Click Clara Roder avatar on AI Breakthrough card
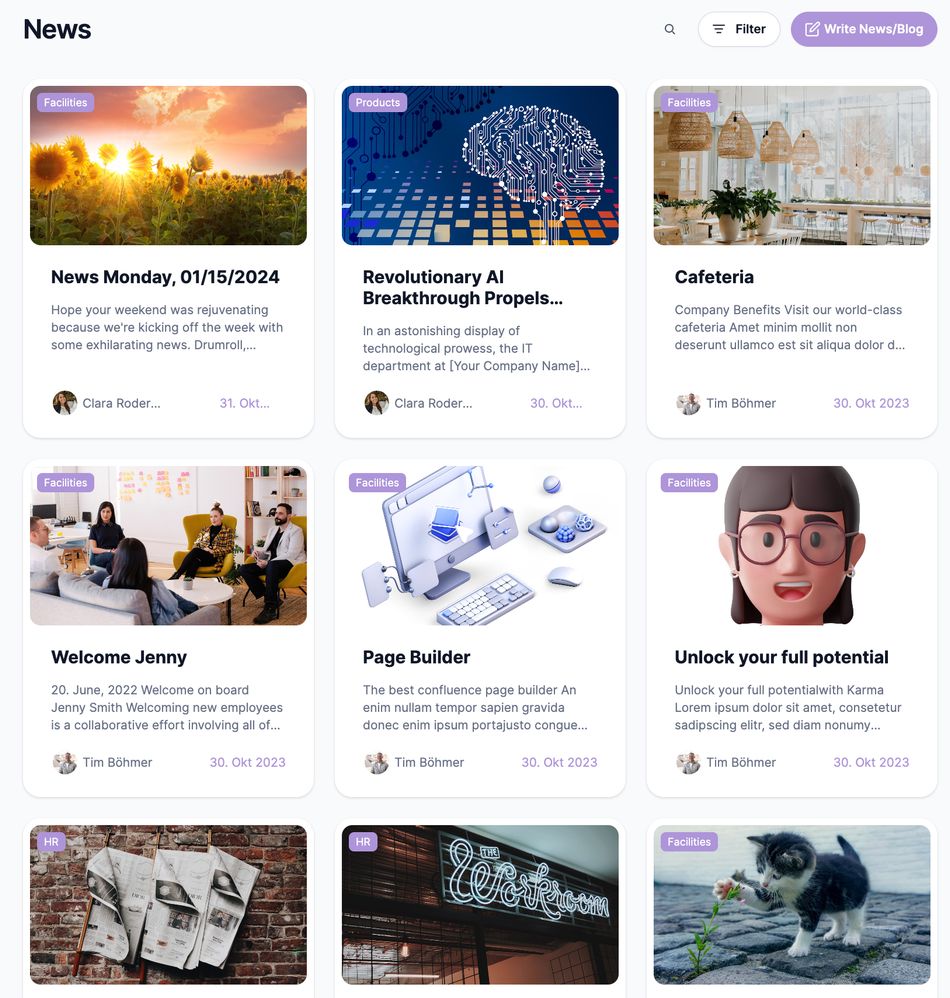 (376, 403)
